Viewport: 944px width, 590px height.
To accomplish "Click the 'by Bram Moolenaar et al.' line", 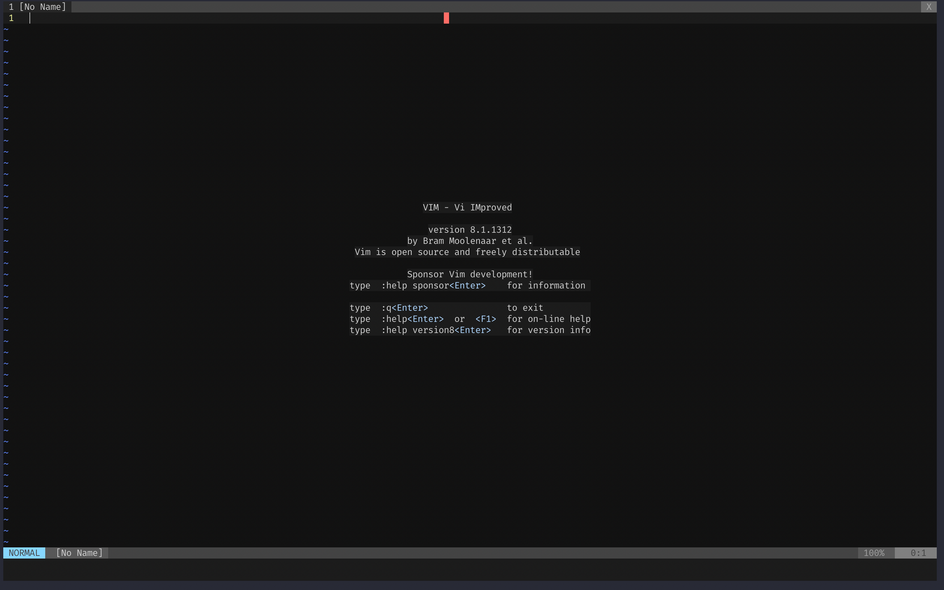I will (x=470, y=241).
